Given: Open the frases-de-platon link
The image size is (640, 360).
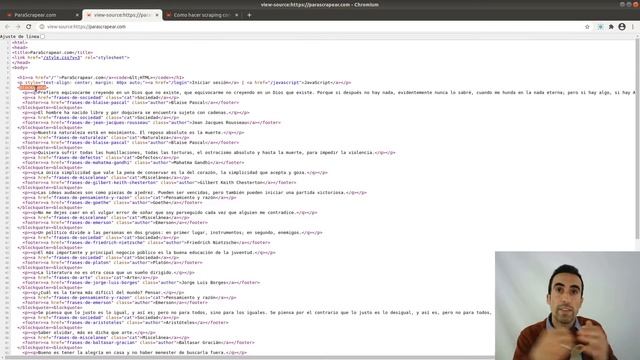Looking at the screenshot, I should pos(88,262).
